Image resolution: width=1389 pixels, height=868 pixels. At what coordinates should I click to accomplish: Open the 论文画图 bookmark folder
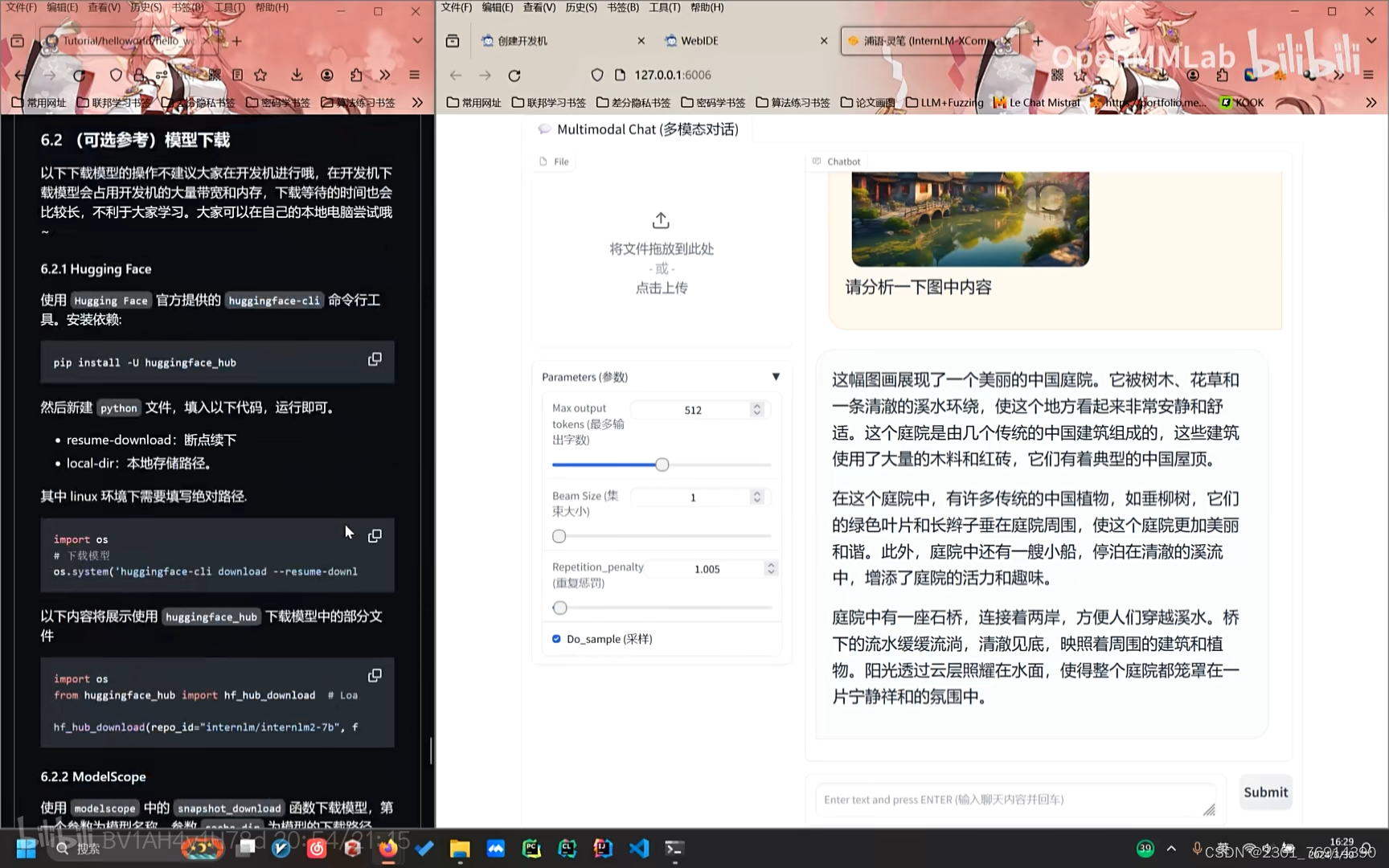pos(867,102)
